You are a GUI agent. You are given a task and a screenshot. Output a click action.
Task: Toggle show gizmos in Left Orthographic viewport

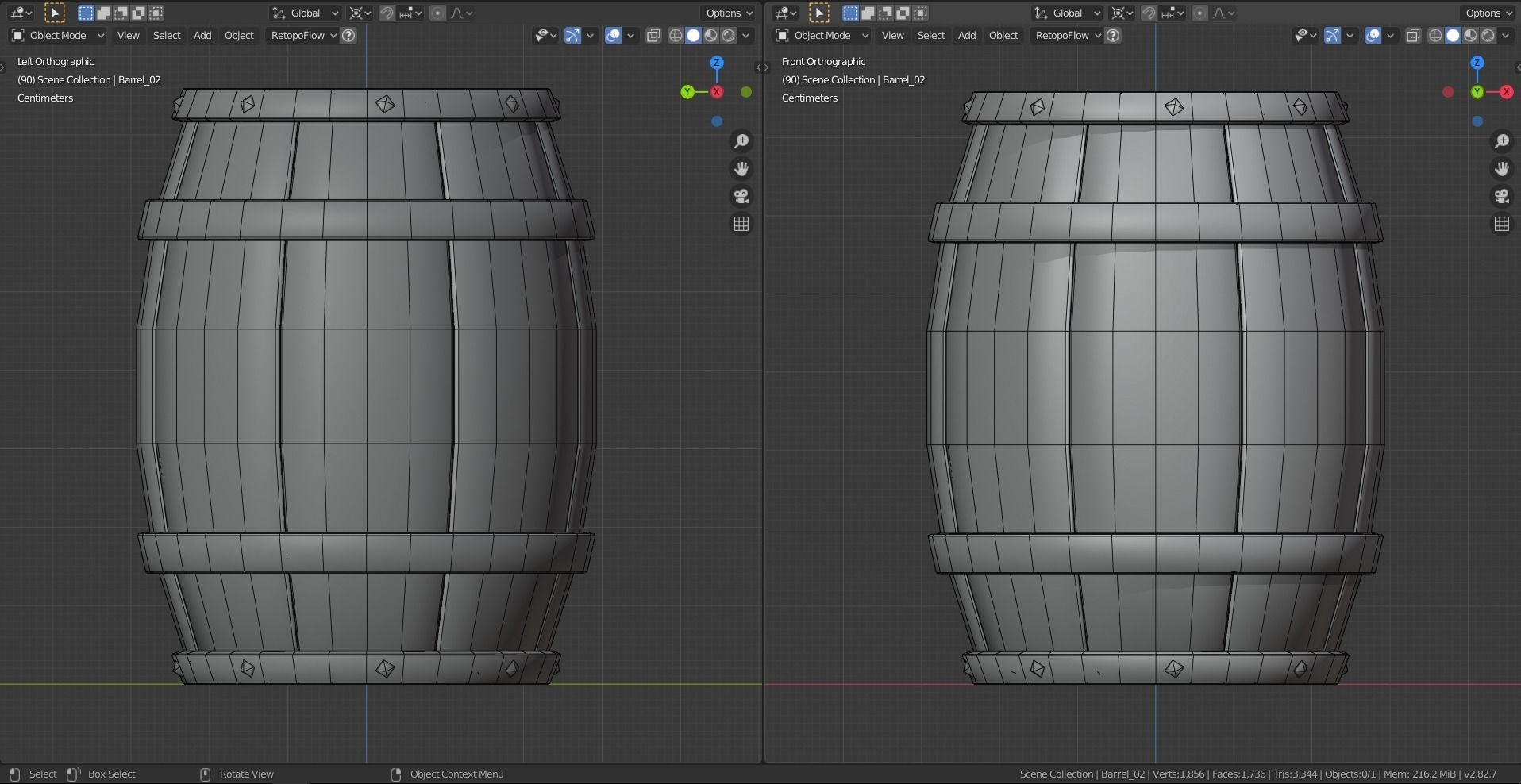click(572, 35)
